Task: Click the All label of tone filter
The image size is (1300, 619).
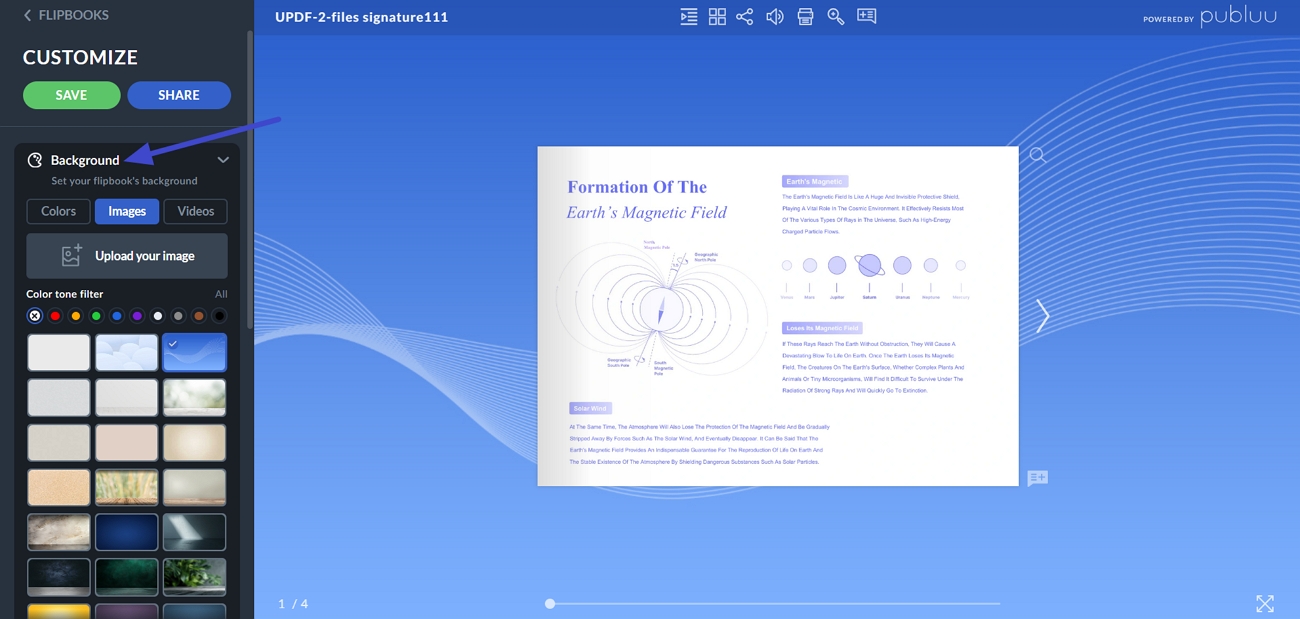Action: (x=221, y=294)
